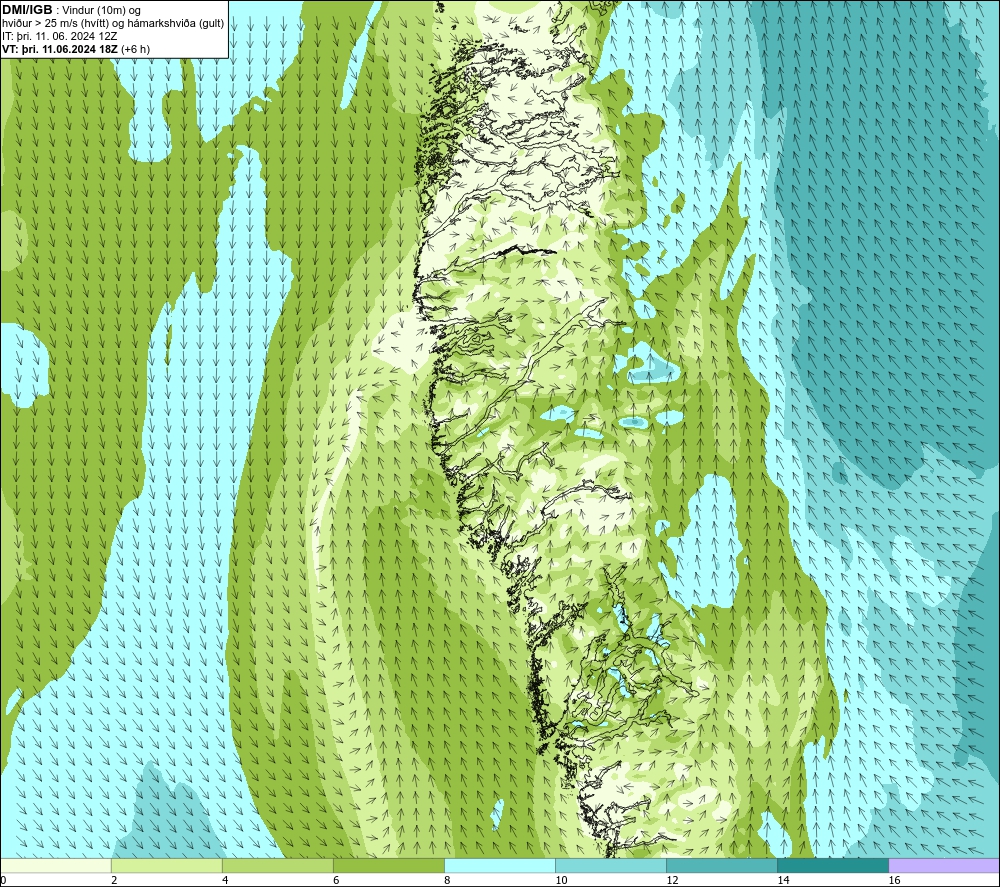Click the 'DMI/IGB' title text
1000x887 pixels.
click(27, 10)
